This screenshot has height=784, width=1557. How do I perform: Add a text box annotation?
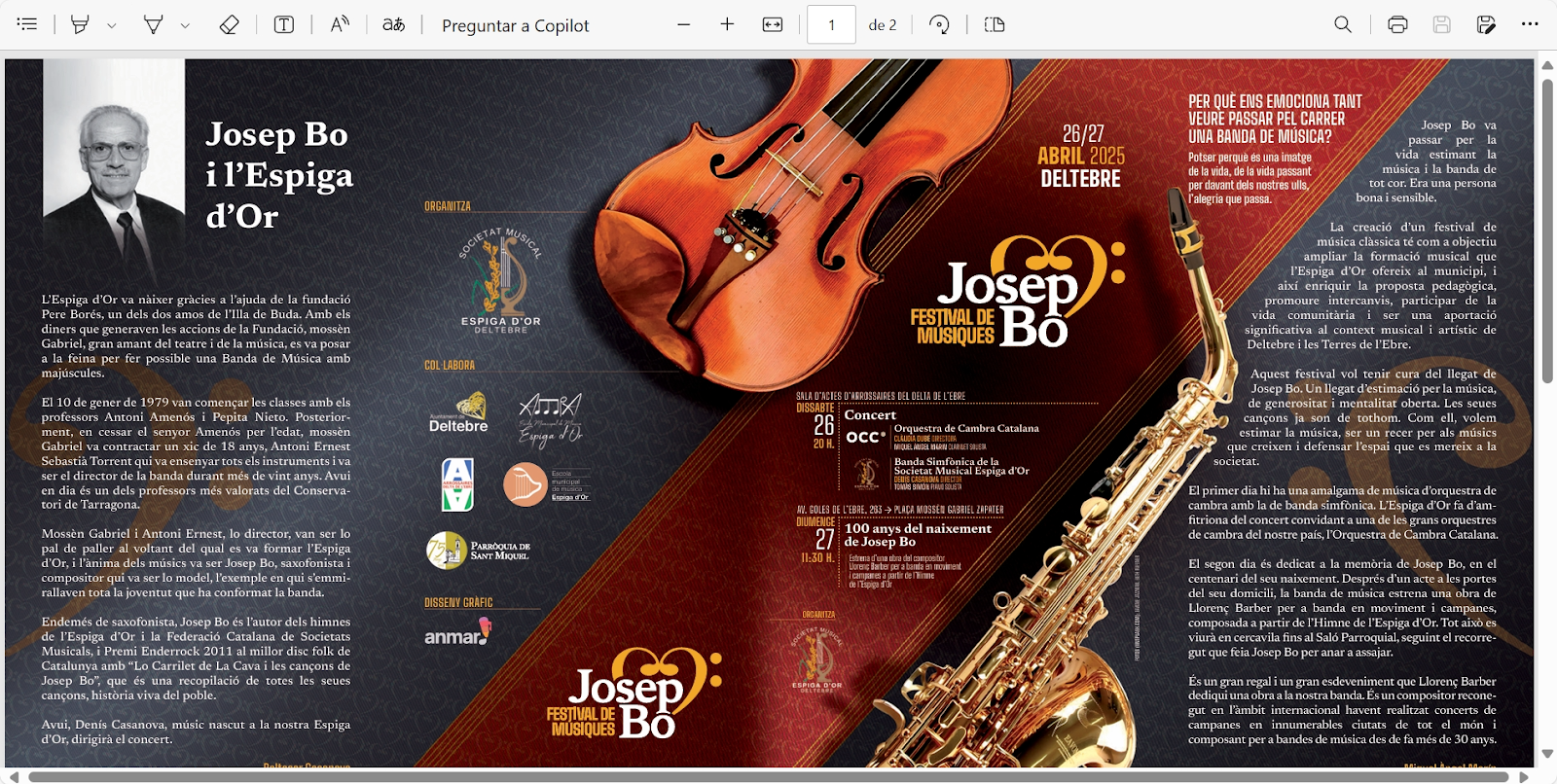point(284,24)
